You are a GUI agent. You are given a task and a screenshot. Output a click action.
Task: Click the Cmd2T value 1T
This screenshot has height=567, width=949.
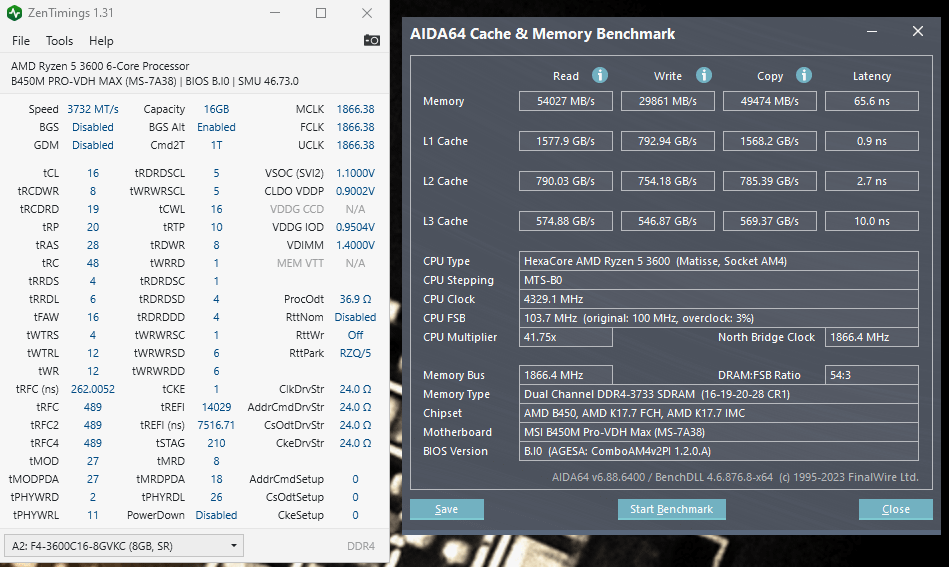click(x=216, y=145)
